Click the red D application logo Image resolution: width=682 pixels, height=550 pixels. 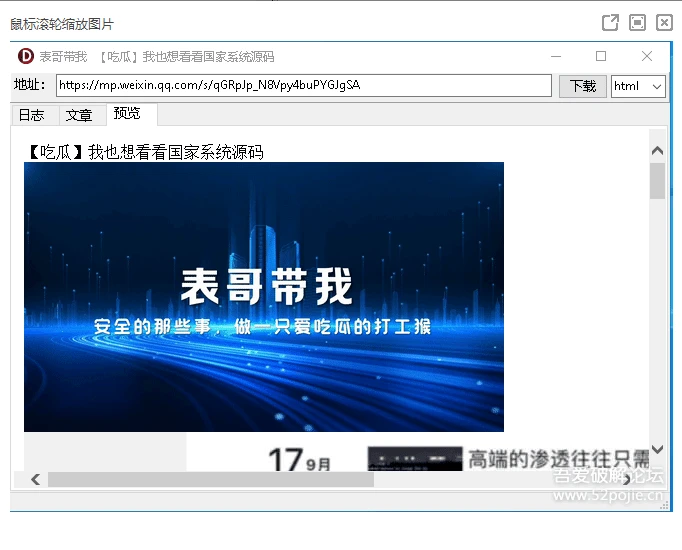click(26, 56)
